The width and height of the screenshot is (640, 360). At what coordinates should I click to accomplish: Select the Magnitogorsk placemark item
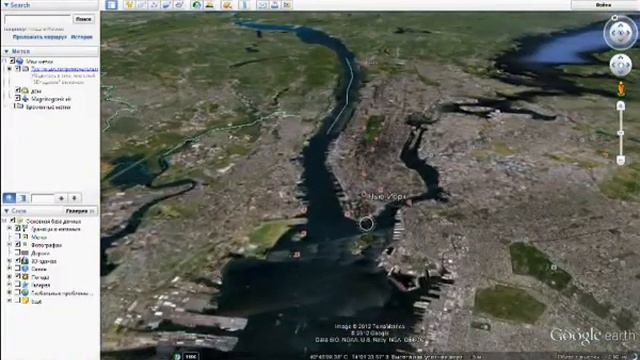coord(51,99)
